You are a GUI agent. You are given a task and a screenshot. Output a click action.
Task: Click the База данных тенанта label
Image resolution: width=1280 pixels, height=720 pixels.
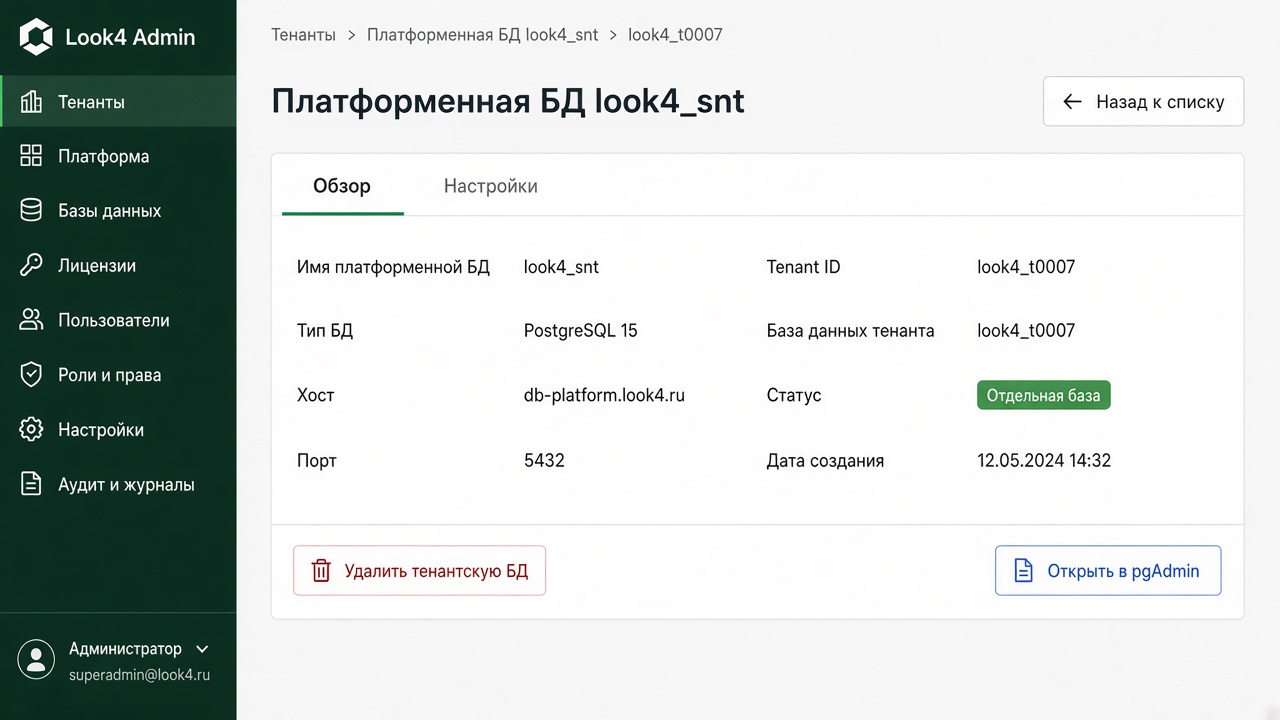pos(850,331)
